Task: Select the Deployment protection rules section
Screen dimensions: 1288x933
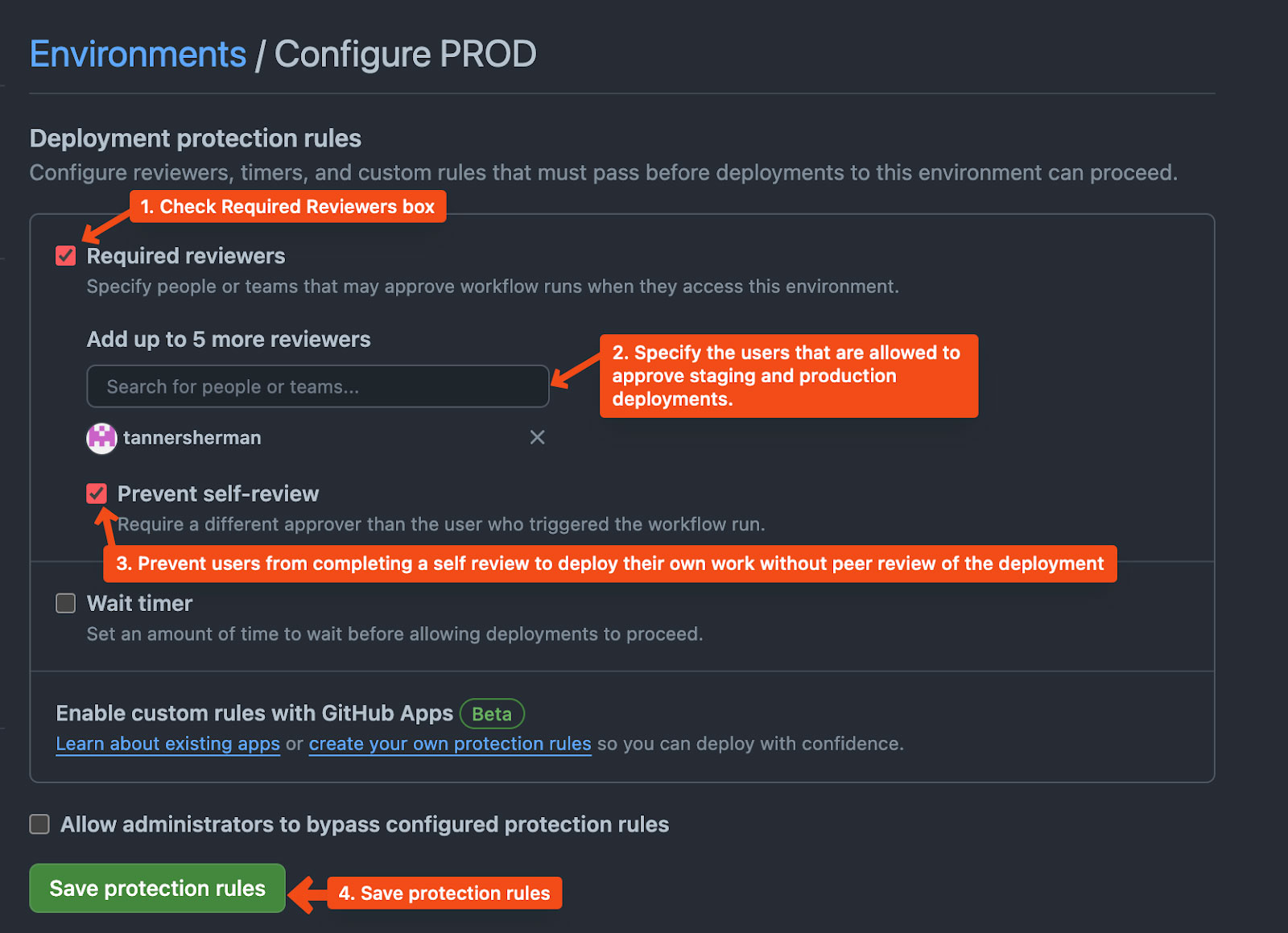Action: (195, 138)
